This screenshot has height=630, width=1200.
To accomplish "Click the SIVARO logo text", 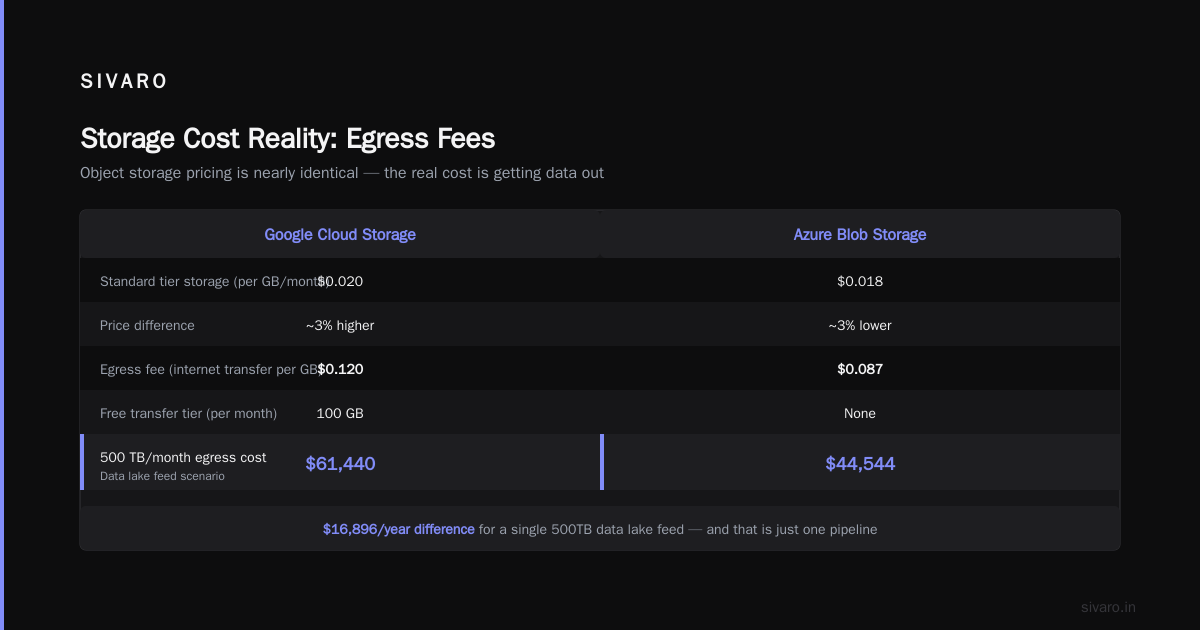I will click(x=124, y=82).
